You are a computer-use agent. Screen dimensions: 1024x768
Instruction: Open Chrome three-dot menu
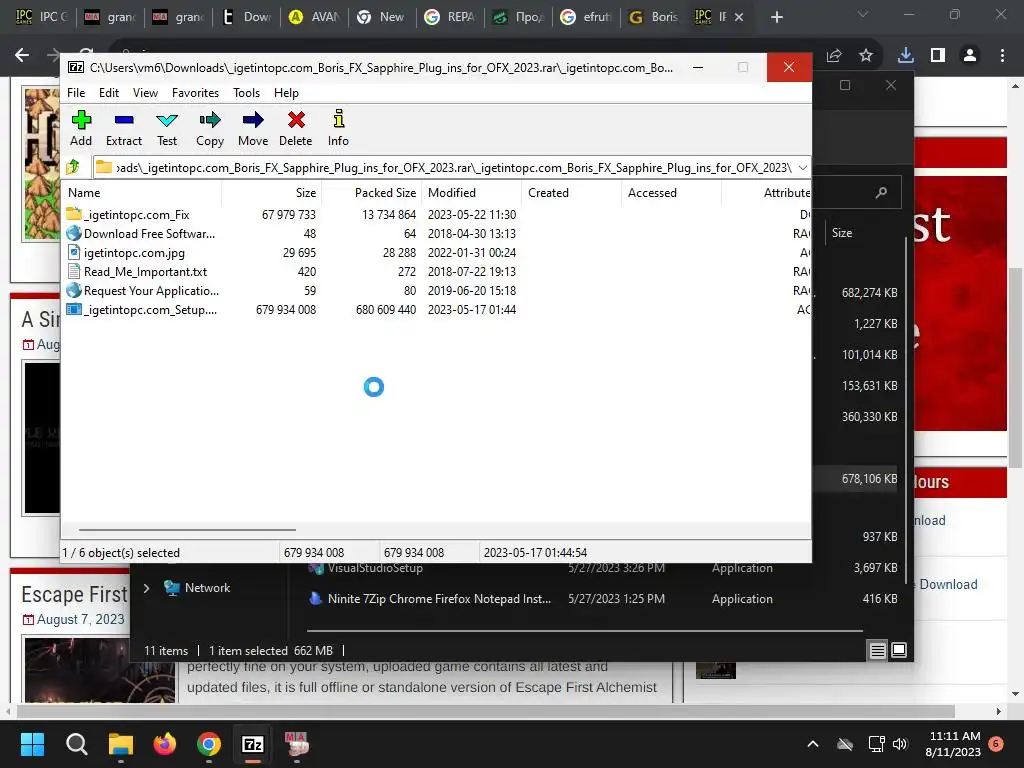1002,56
